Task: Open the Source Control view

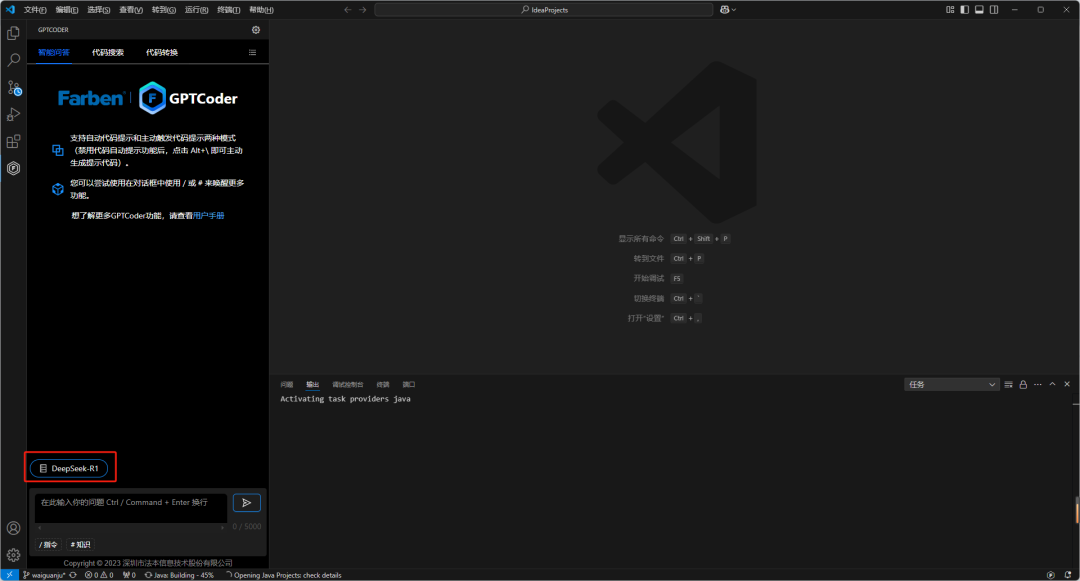Action: 14,88
